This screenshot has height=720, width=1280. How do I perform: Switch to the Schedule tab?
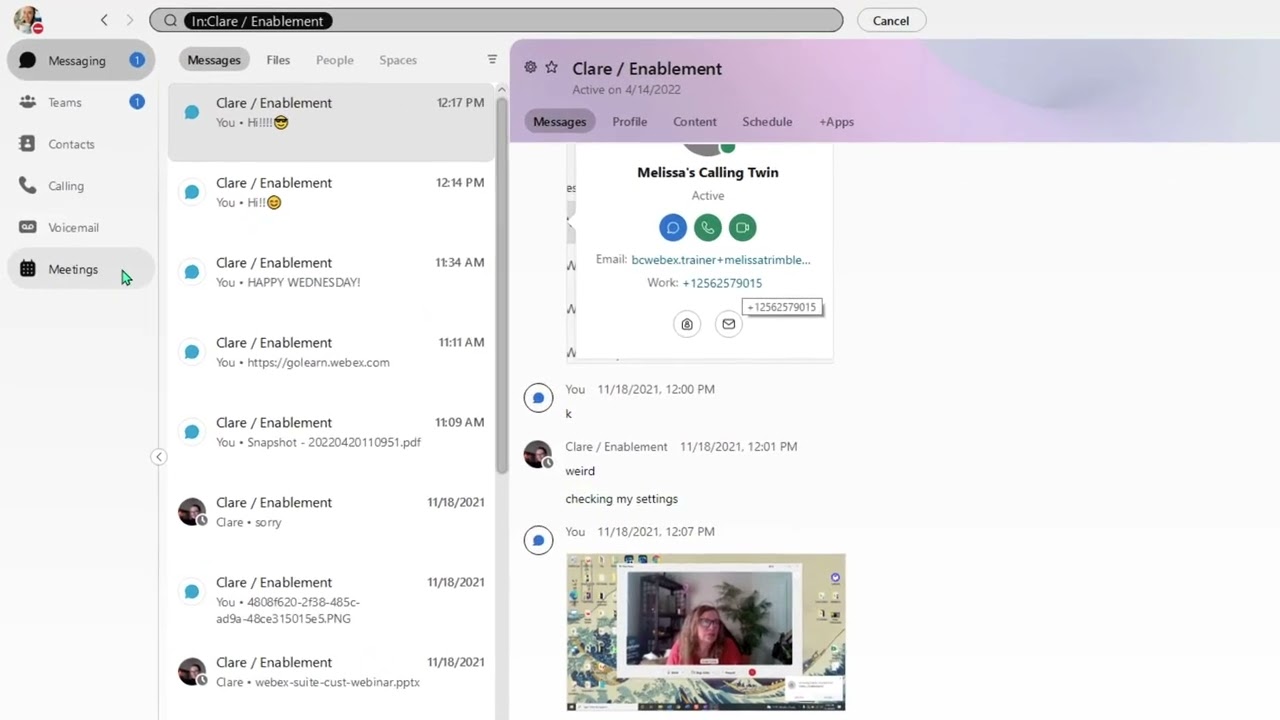click(x=767, y=122)
